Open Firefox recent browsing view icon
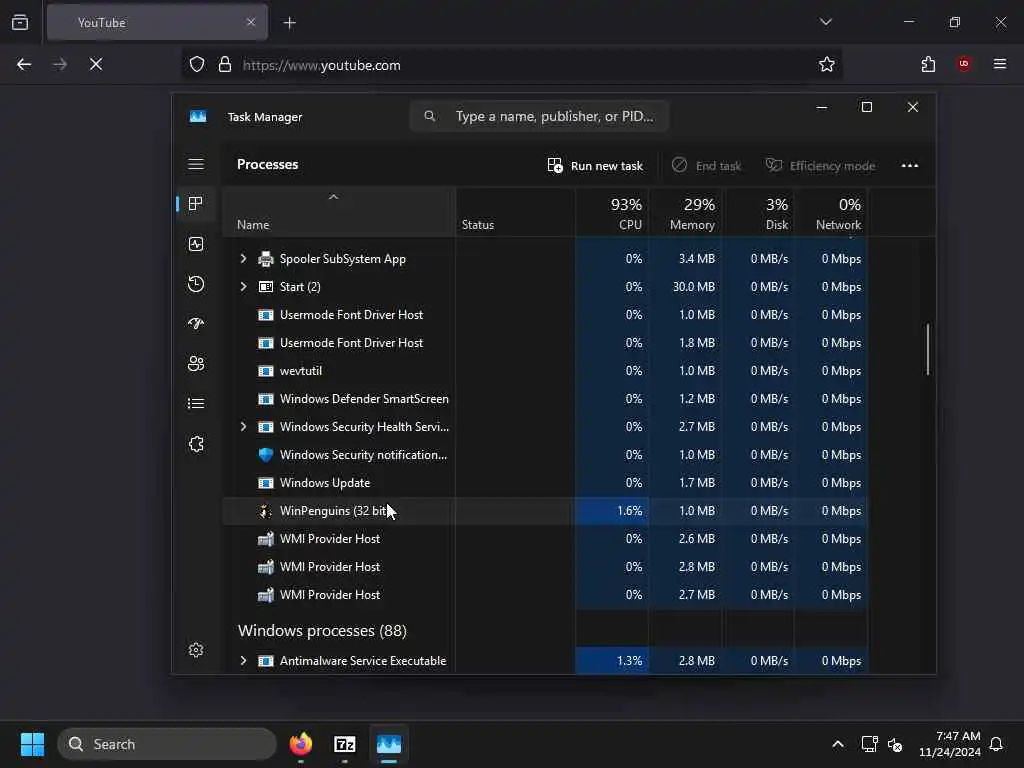1024x768 pixels. [x=20, y=22]
